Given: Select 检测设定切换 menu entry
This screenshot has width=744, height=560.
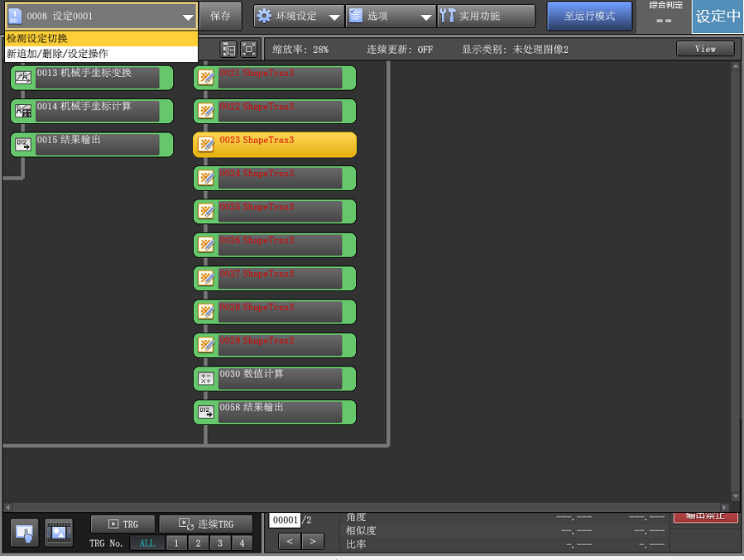Looking at the screenshot, I should pos(101,38).
